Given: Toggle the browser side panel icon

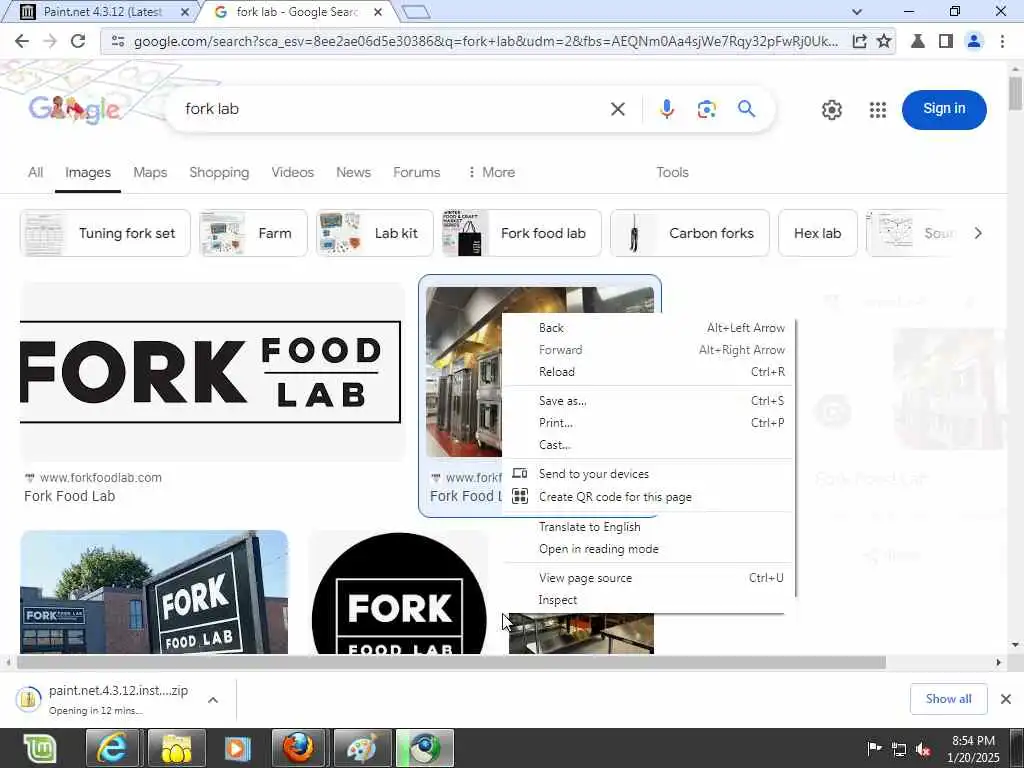Looking at the screenshot, I should coord(946,41).
